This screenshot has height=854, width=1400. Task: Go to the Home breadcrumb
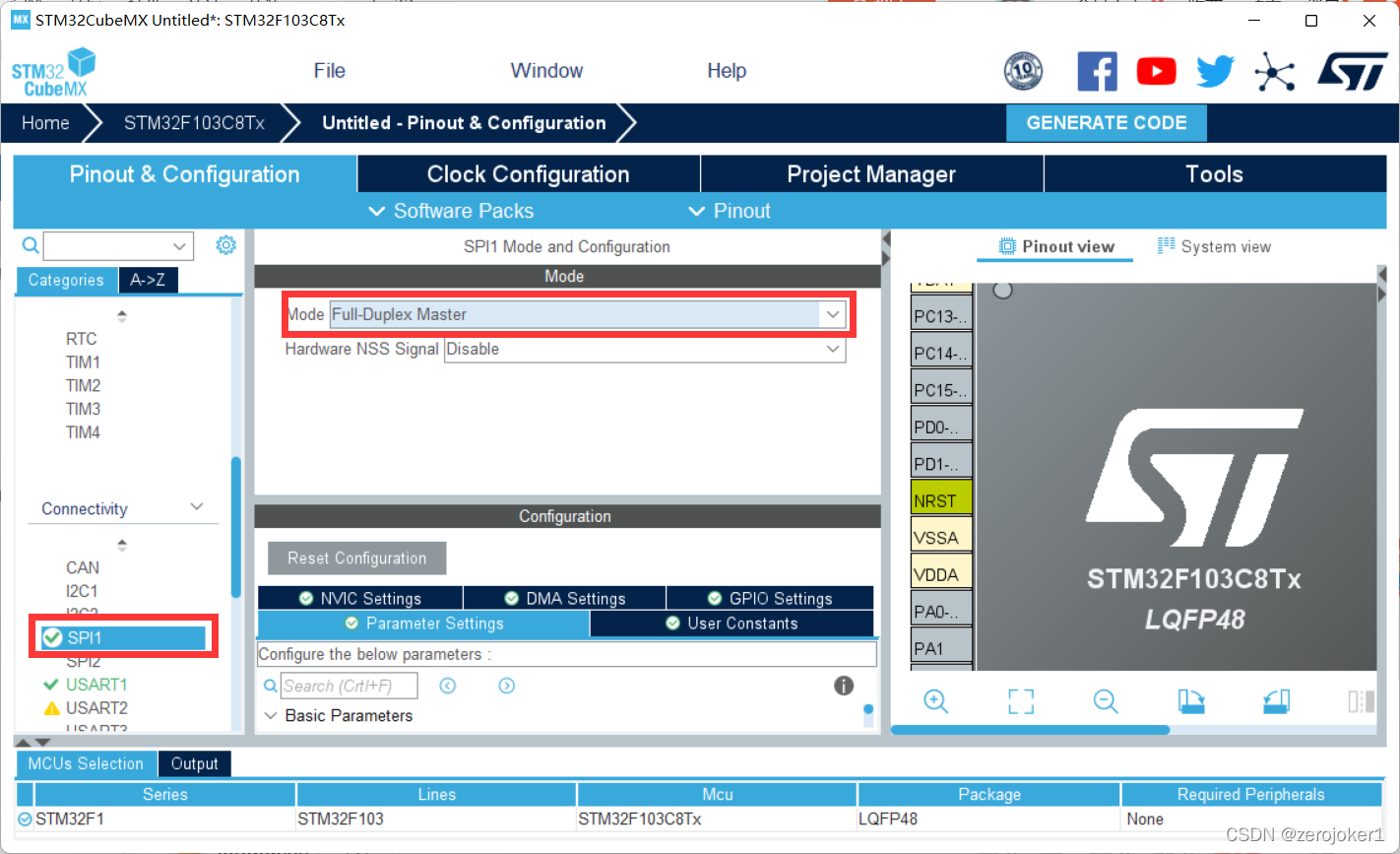(x=45, y=123)
